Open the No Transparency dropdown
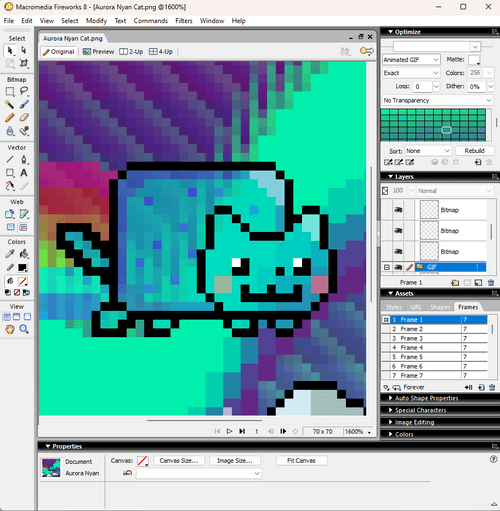 pos(489,100)
